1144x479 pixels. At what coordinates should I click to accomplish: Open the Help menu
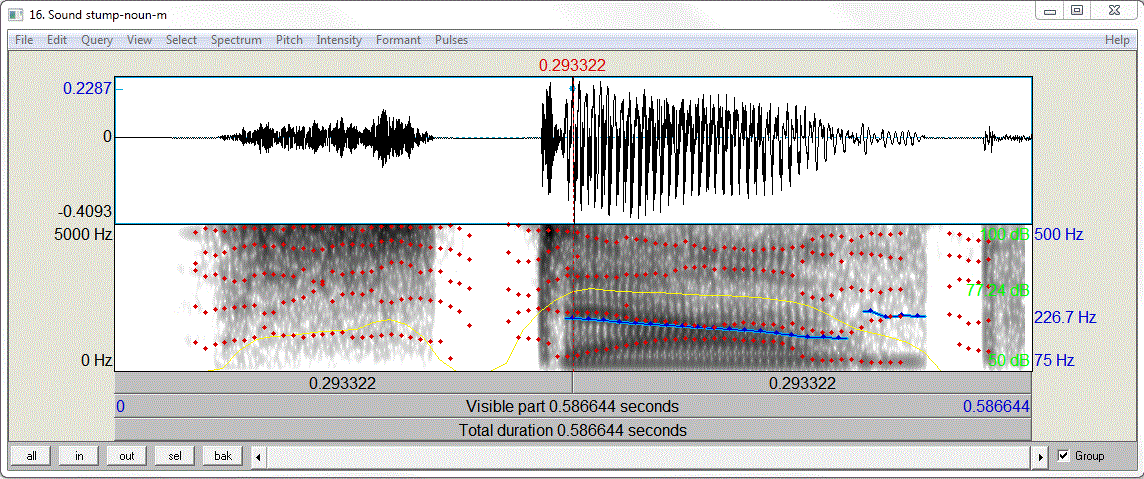coord(1117,40)
